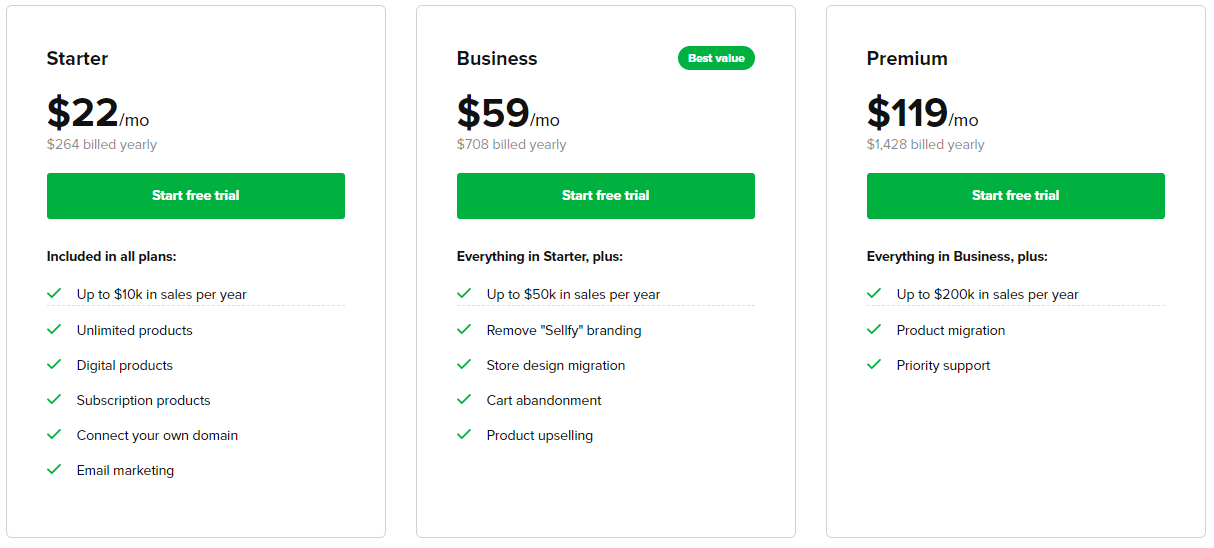Viewport: 1214px width, 548px height.
Task: Start free trial for Starter plan
Action: pyautogui.click(x=196, y=196)
